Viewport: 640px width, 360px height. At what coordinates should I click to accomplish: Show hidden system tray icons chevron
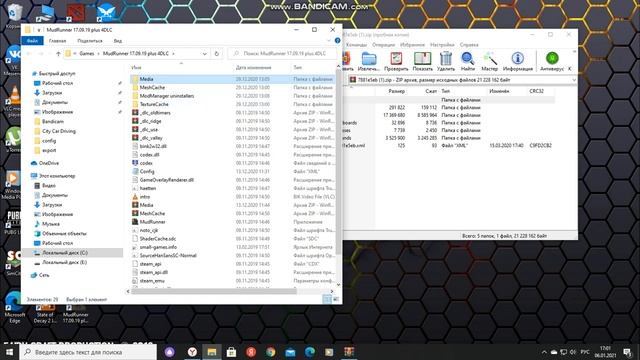(x=544, y=352)
